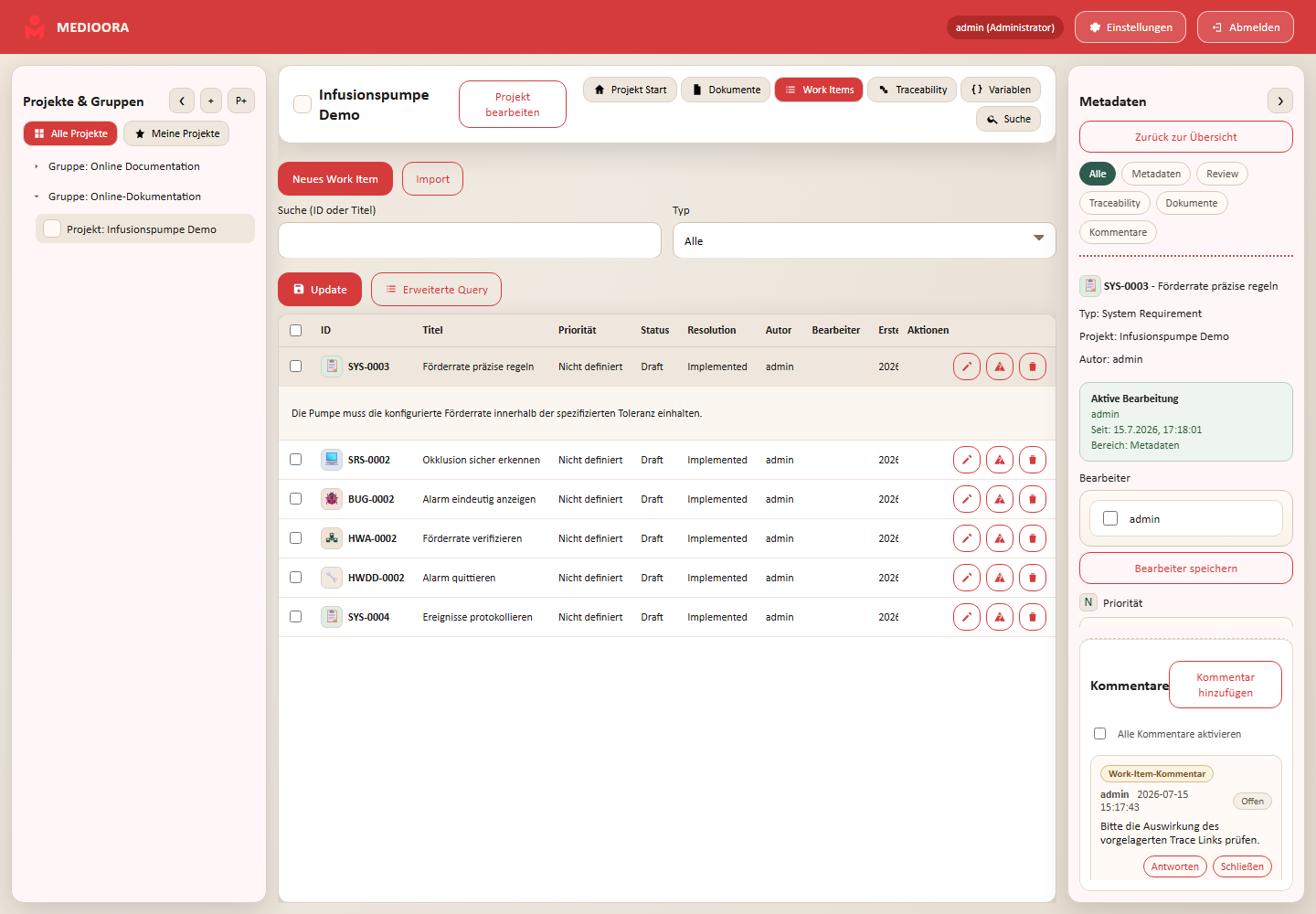This screenshot has width=1316, height=914.
Task: Delete the SYS-0004 row with trash icon
Action: (1033, 617)
